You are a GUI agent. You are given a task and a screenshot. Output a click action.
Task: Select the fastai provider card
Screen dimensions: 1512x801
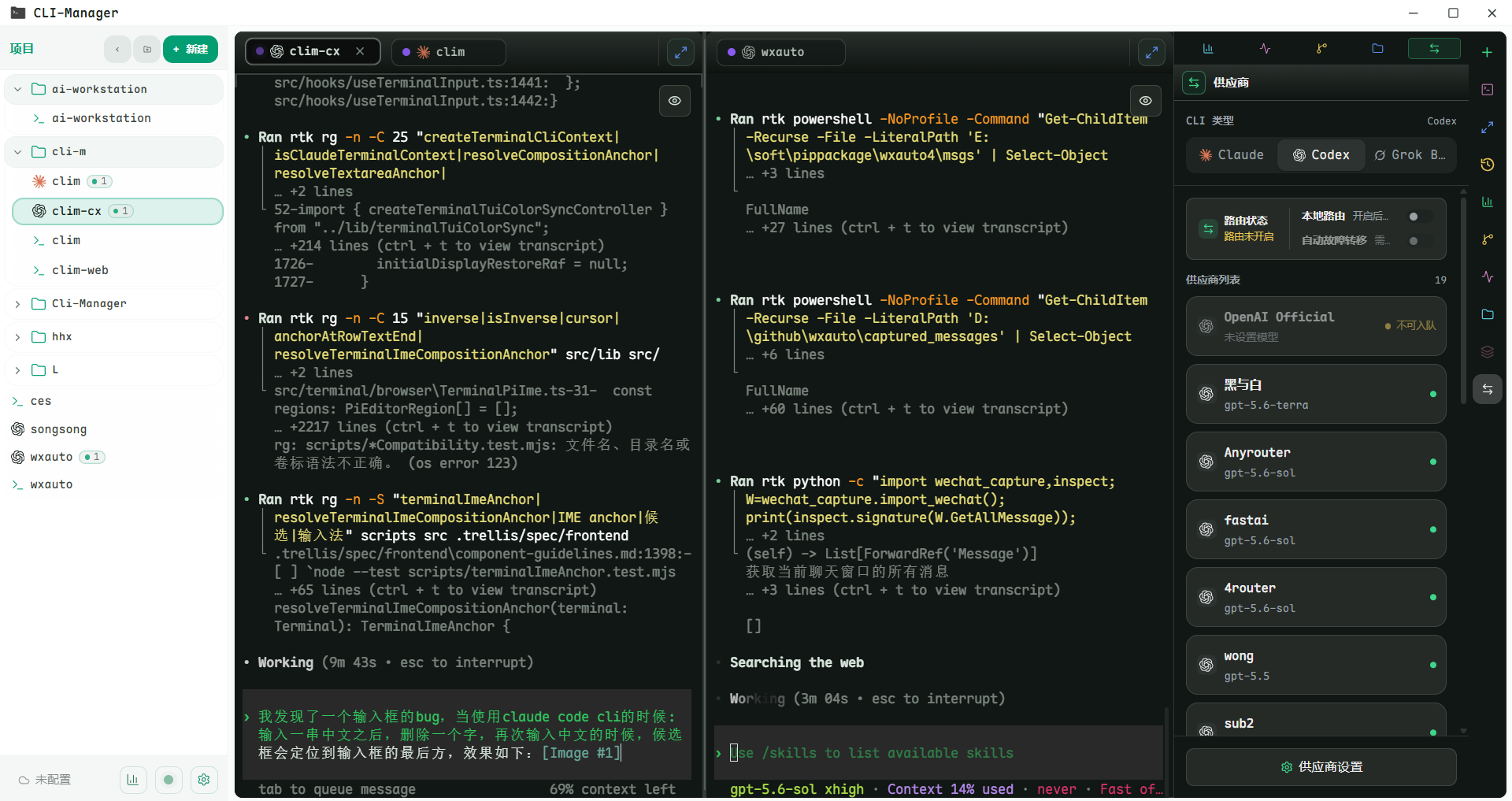pyautogui.click(x=1316, y=529)
